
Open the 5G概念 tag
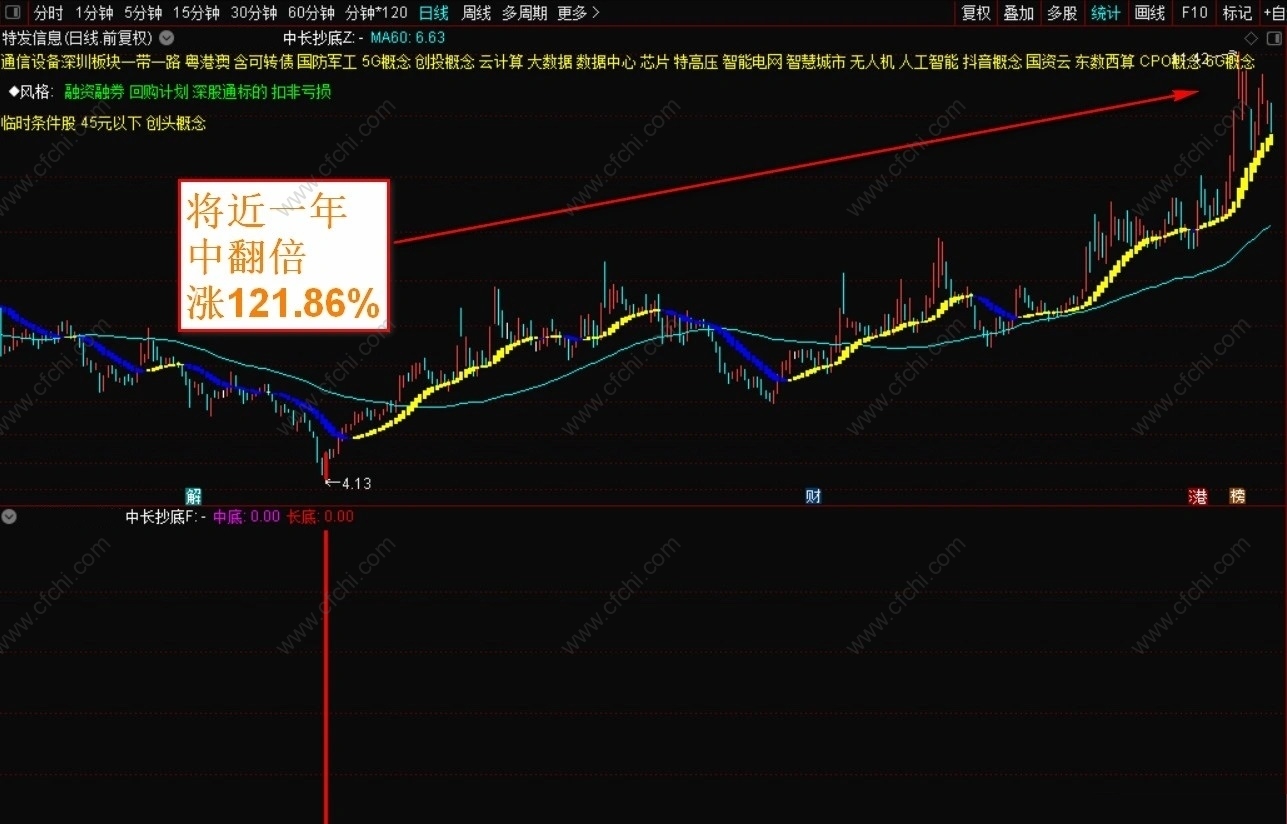(386, 62)
